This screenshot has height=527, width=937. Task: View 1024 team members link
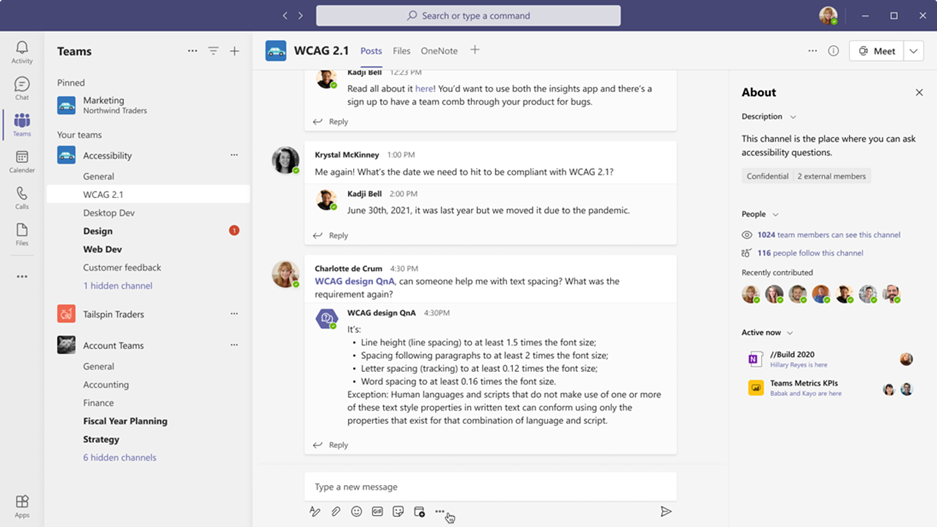click(x=829, y=235)
